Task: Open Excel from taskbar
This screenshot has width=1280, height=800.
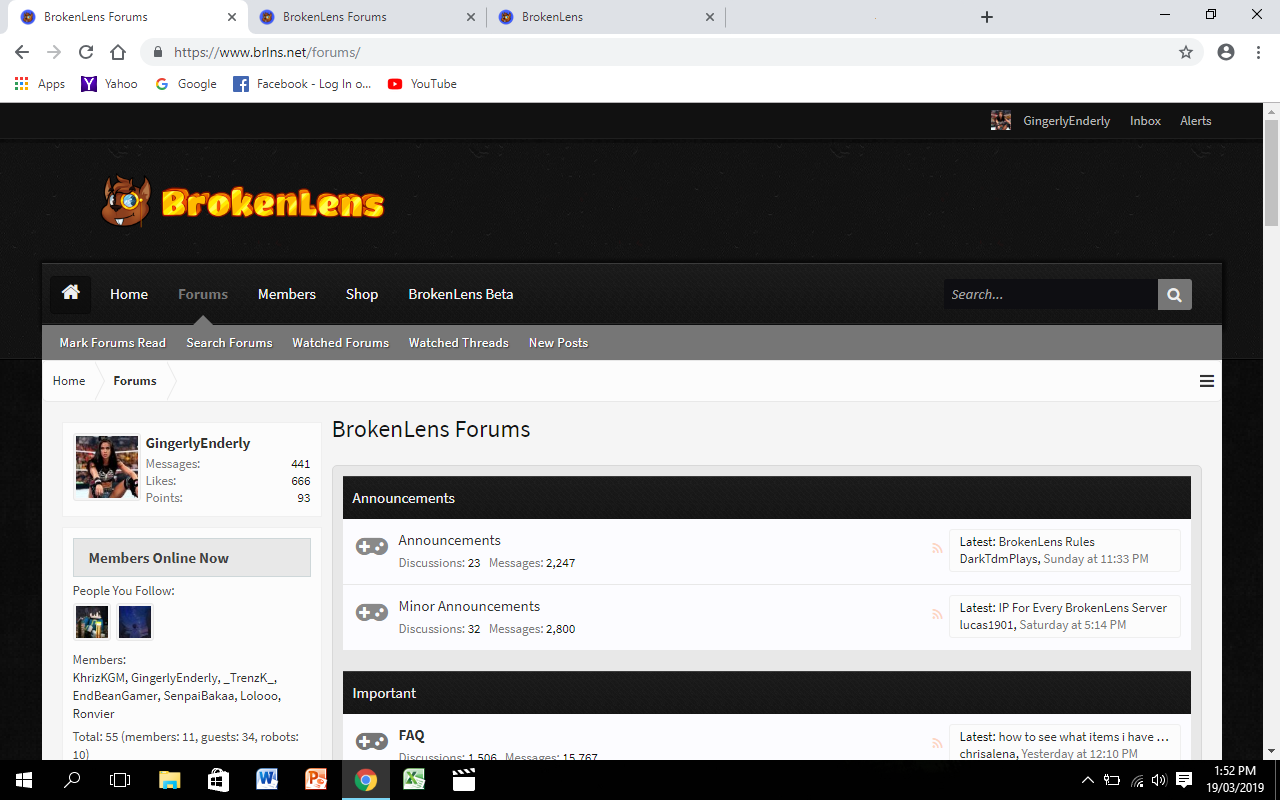Action: [414, 780]
